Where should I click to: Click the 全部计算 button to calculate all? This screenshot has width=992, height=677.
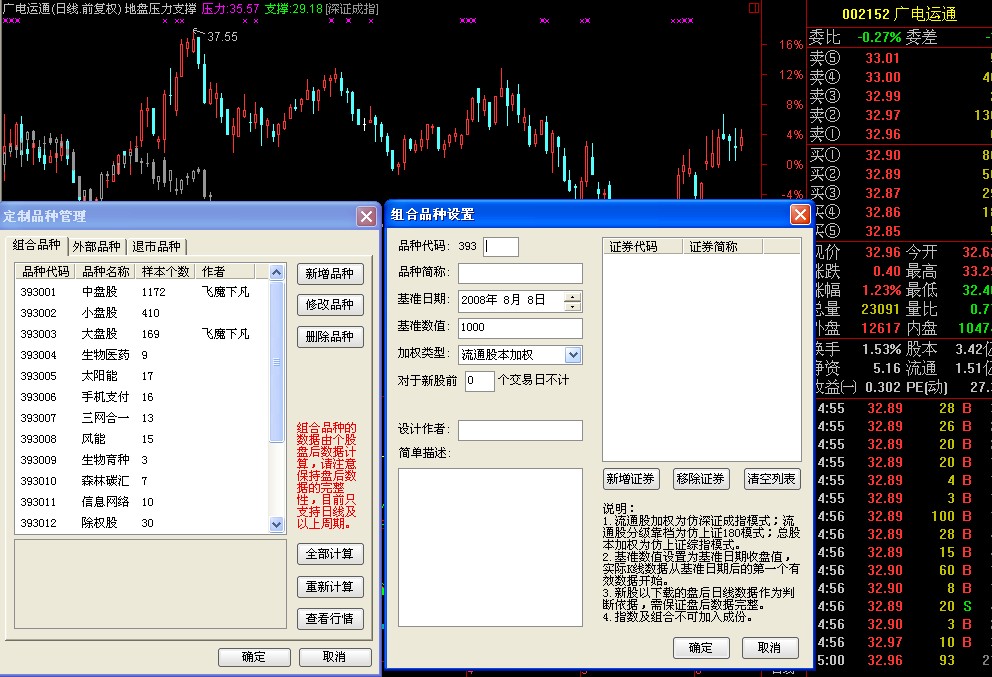coord(330,553)
